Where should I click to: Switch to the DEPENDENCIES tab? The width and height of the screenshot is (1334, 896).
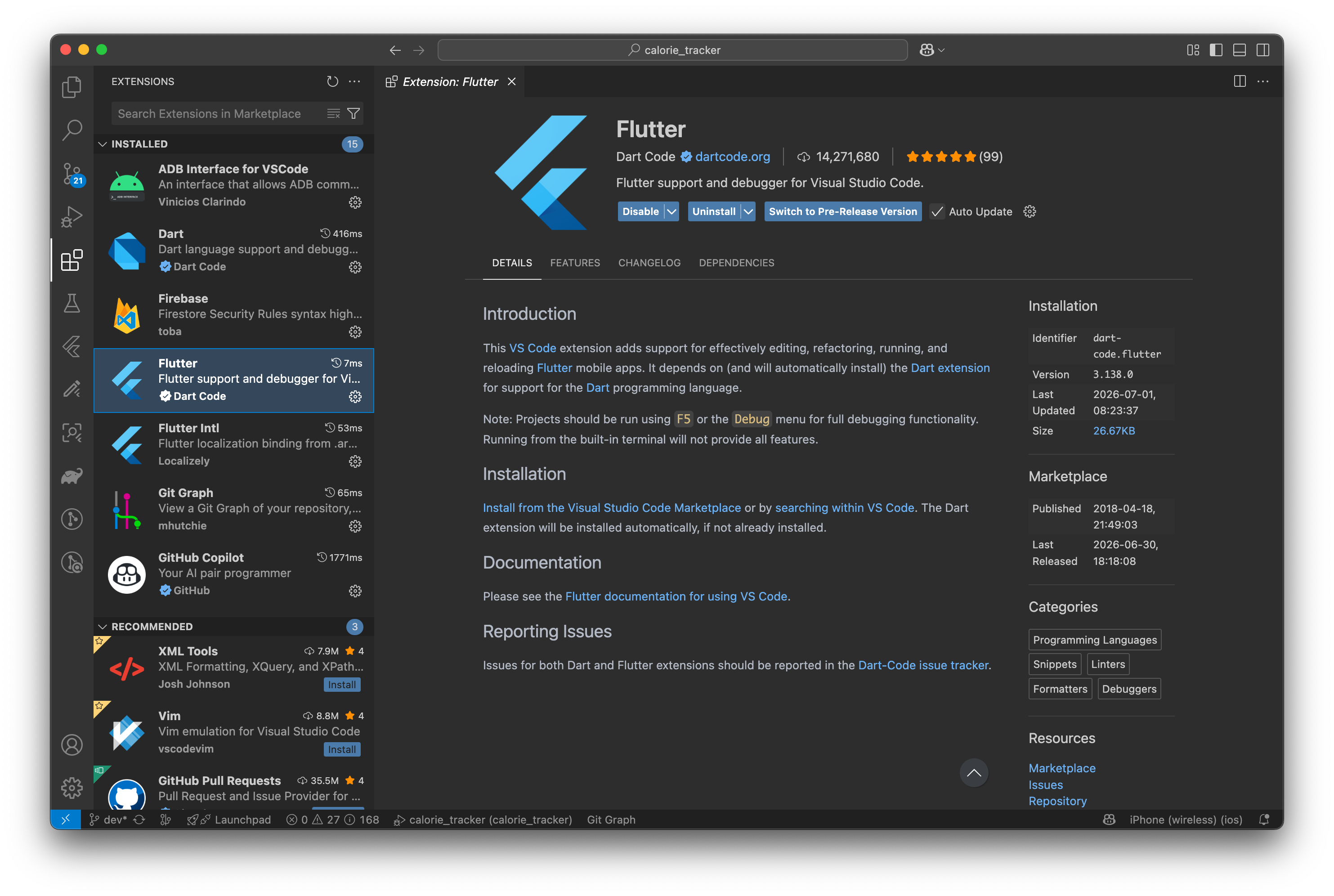point(736,263)
